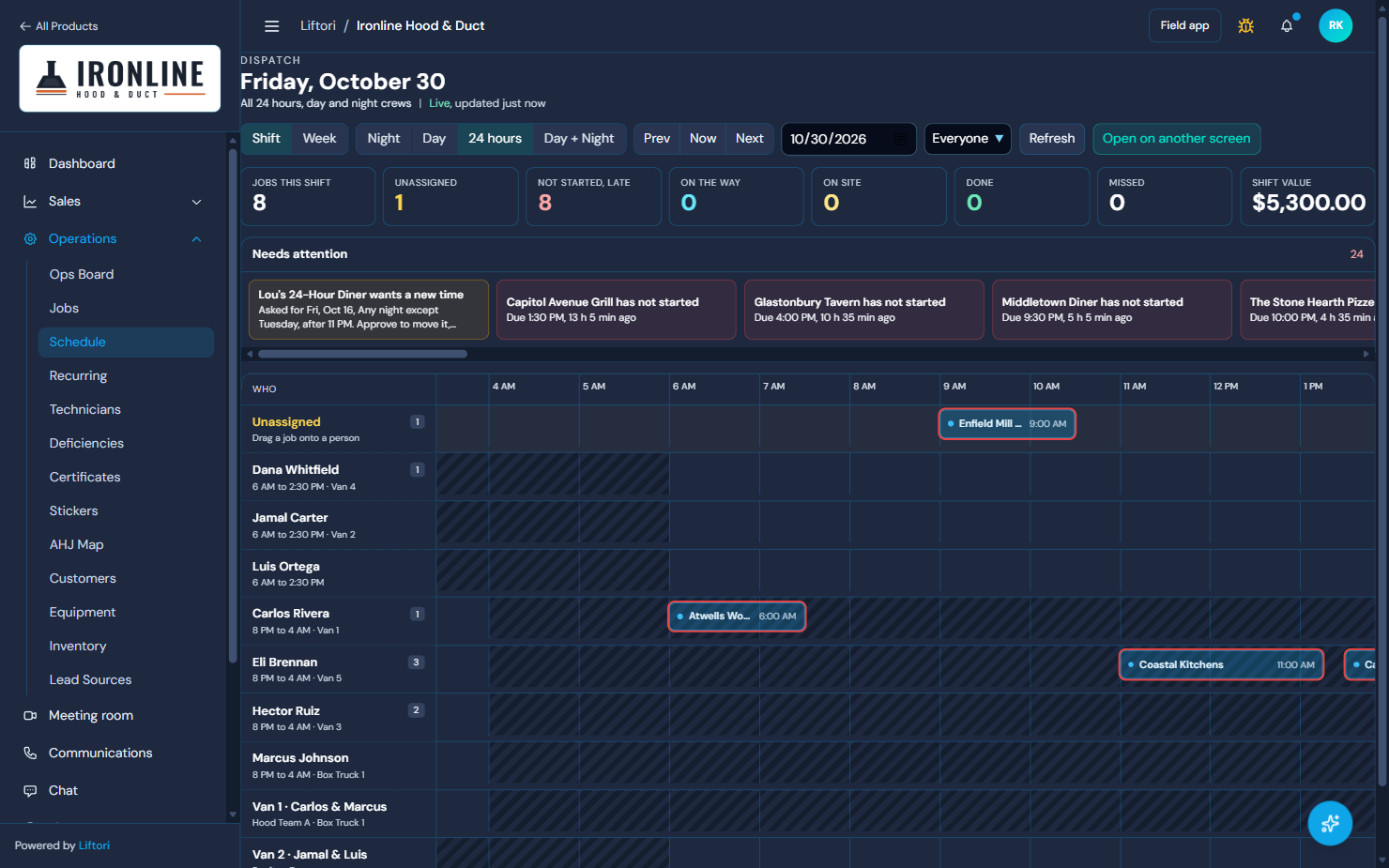Open the Coastal Kitchens job block
This screenshot has width=1389, height=868.
pos(1221,665)
